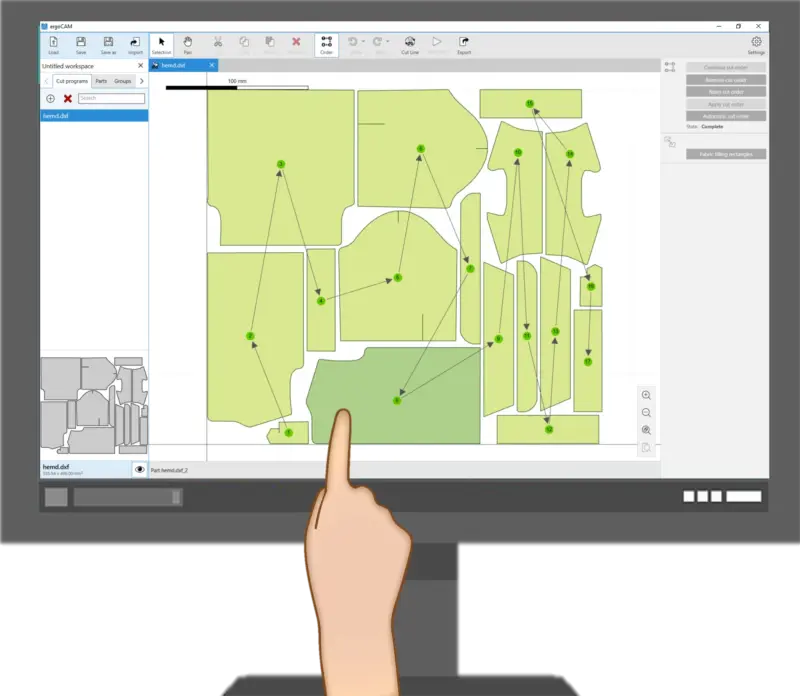800x696 pixels.
Task: Click the Cut Line tool icon
Action: click(x=408, y=42)
